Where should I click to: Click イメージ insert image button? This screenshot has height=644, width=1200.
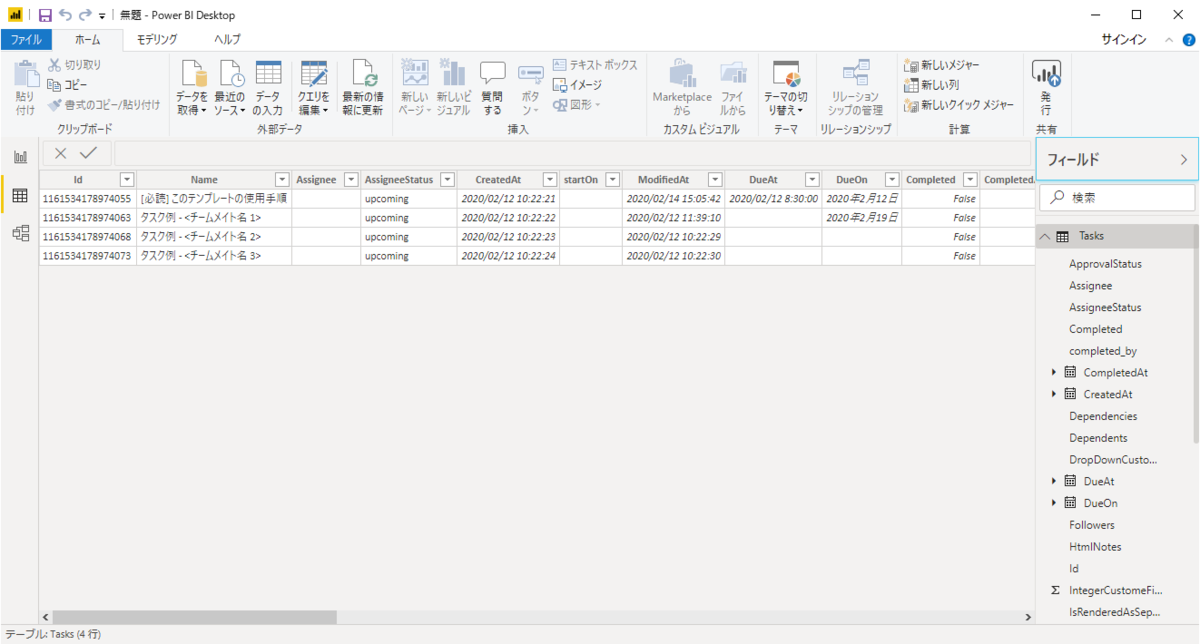click(578, 84)
